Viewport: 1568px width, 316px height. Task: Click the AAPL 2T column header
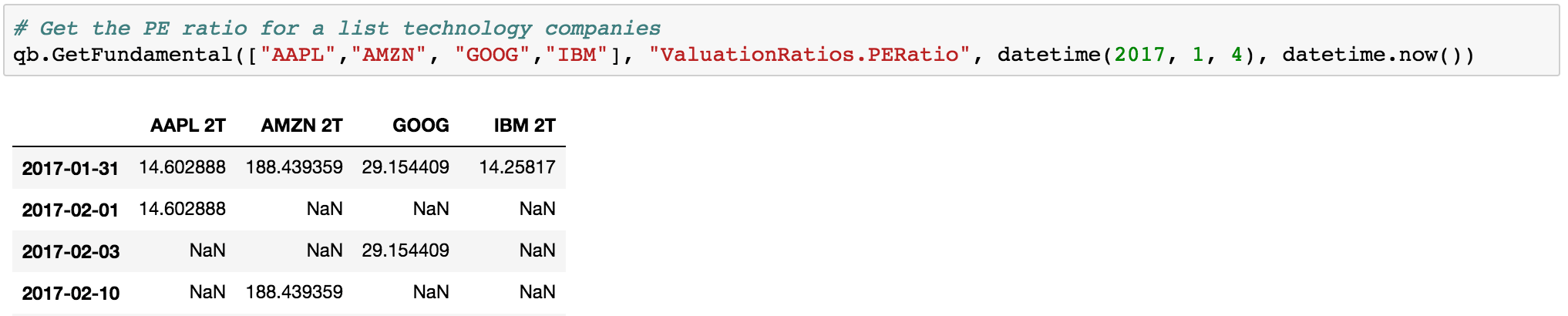[187, 126]
